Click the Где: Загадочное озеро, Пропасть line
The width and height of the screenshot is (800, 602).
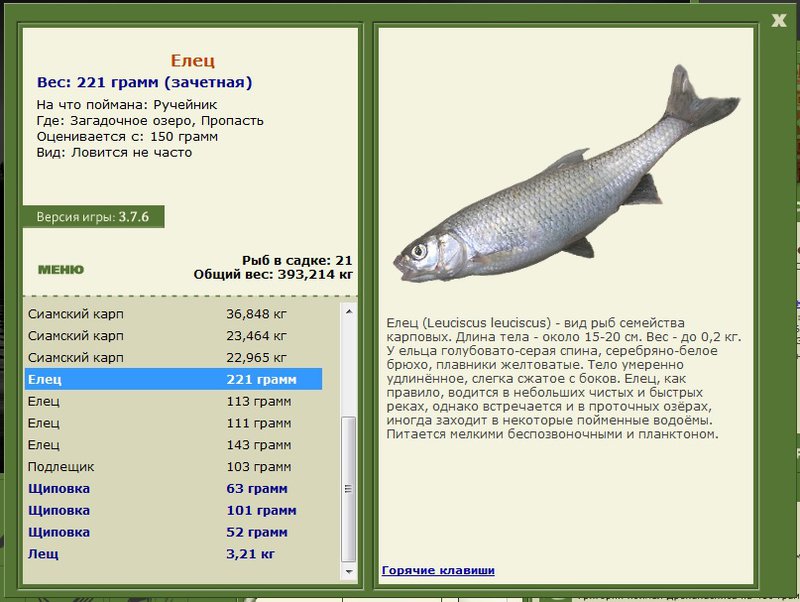150,121
